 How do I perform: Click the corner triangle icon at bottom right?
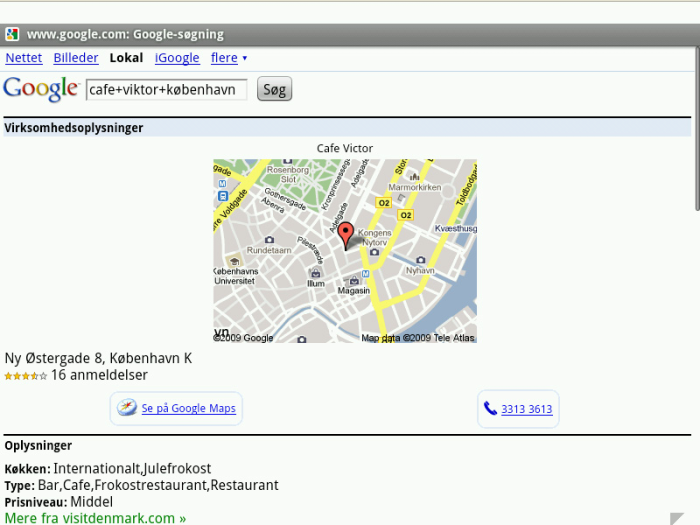(676, 518)
